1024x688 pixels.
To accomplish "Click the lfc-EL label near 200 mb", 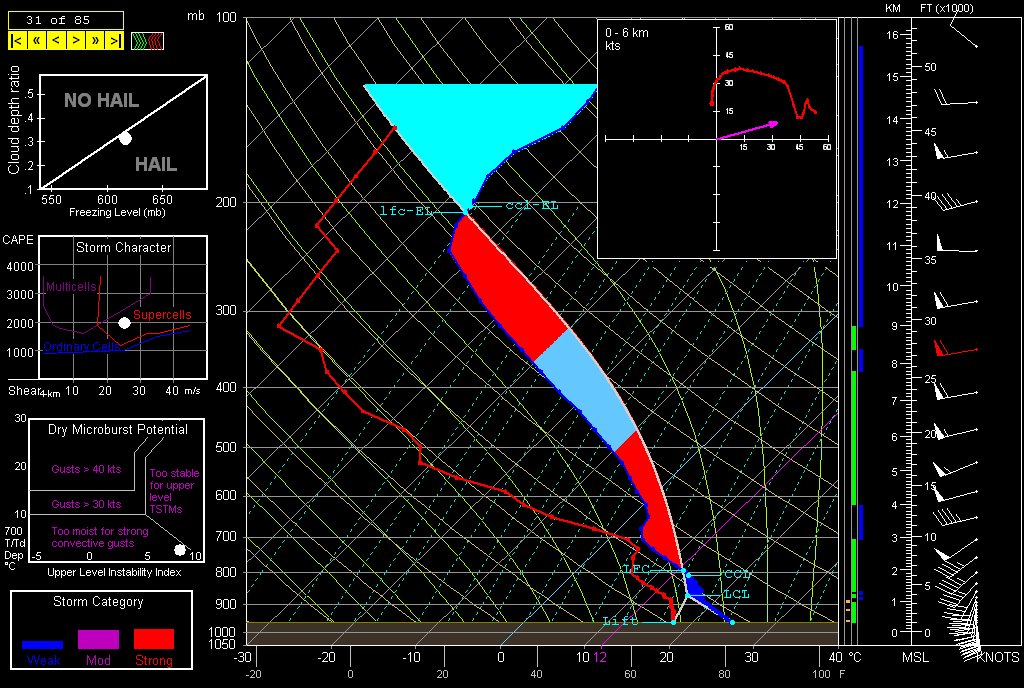I will [408, 211].
